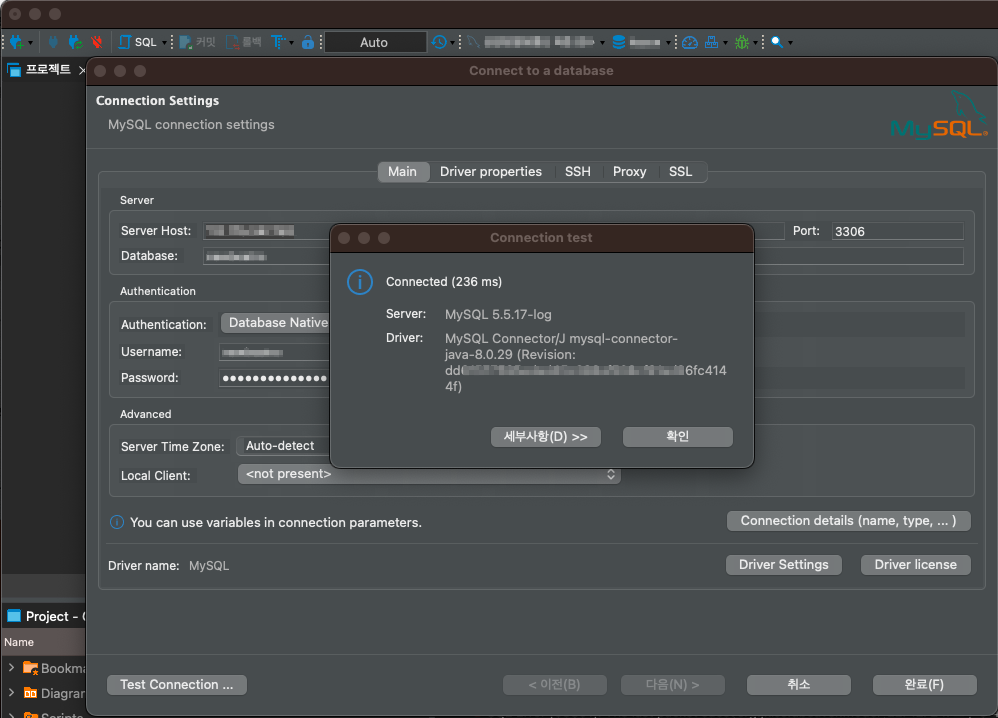Click the reconnect plug icon in toolbar
998x718 pixels.
tap(74, 42)
